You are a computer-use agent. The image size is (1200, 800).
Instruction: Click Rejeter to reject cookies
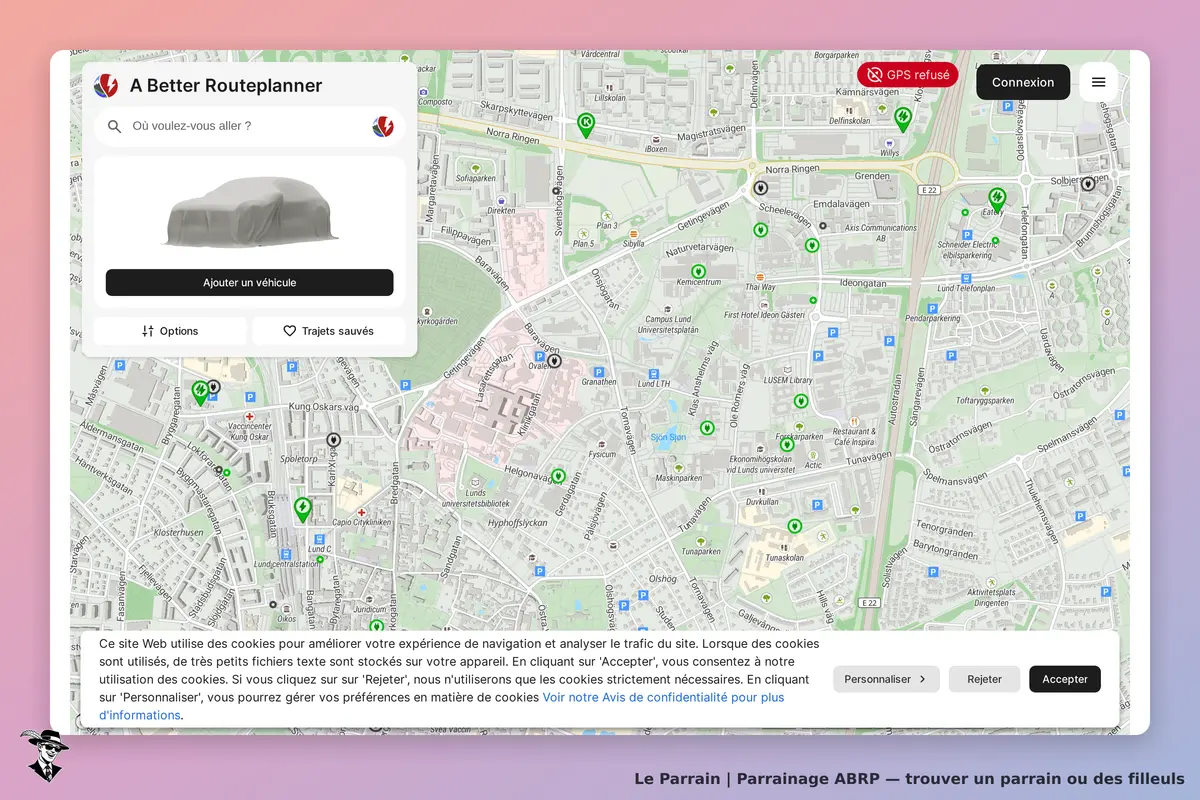pyautogui.click(x=984, y=679)
